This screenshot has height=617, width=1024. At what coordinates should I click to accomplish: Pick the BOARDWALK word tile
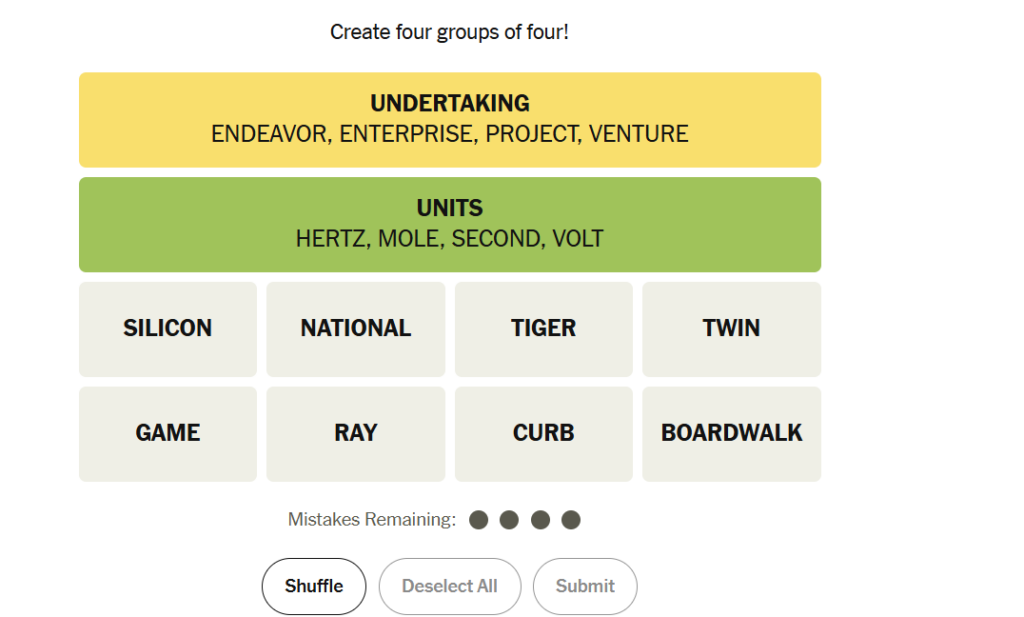(x=731, y=434)
